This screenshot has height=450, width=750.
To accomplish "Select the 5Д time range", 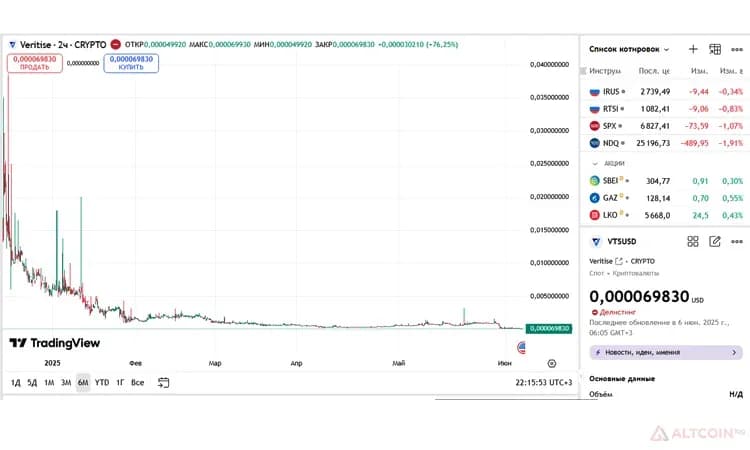I will coord(32,383).
